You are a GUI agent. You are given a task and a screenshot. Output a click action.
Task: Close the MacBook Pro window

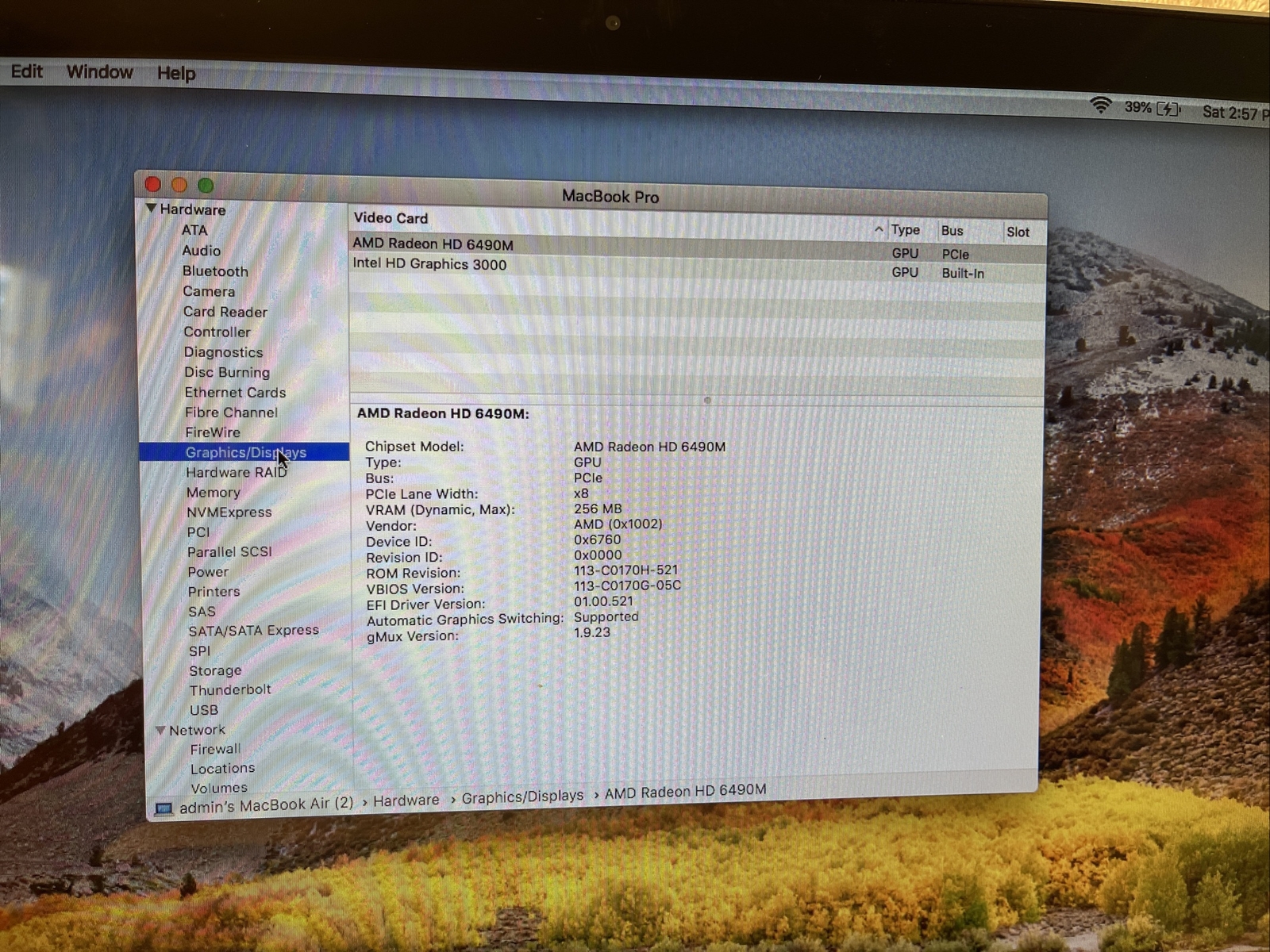[153, 185]
